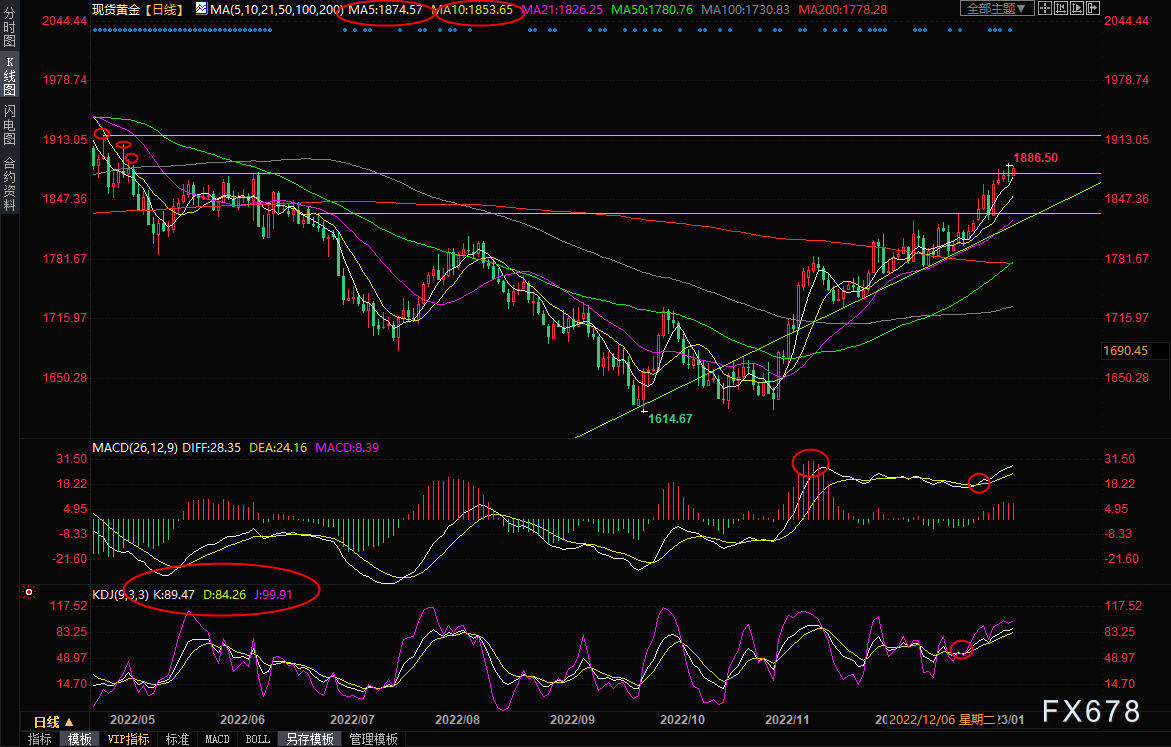Click the KDJ(9,3,3) indicator label
Screen dimensions: 1171x747
pyautogui.click(x=120, y=593)
